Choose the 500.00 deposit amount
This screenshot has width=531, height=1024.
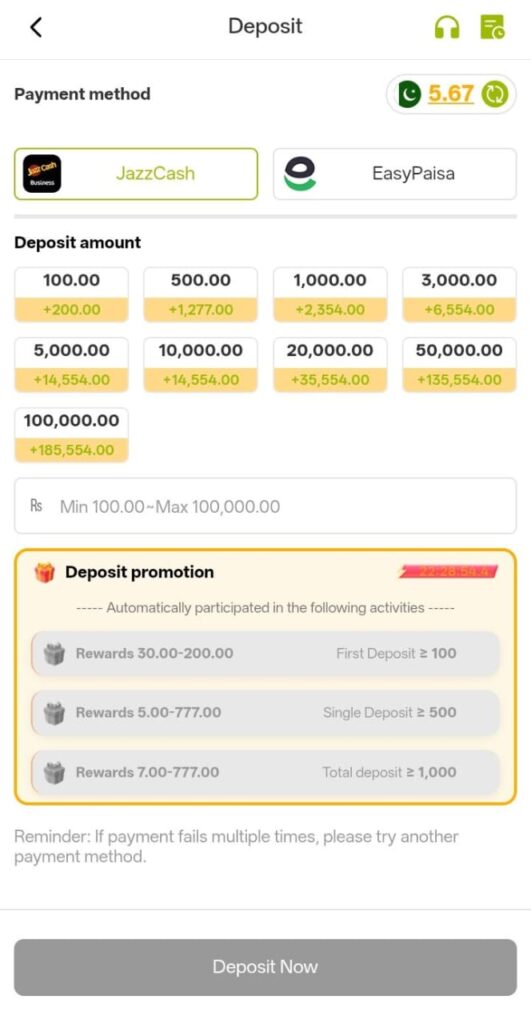201,295
